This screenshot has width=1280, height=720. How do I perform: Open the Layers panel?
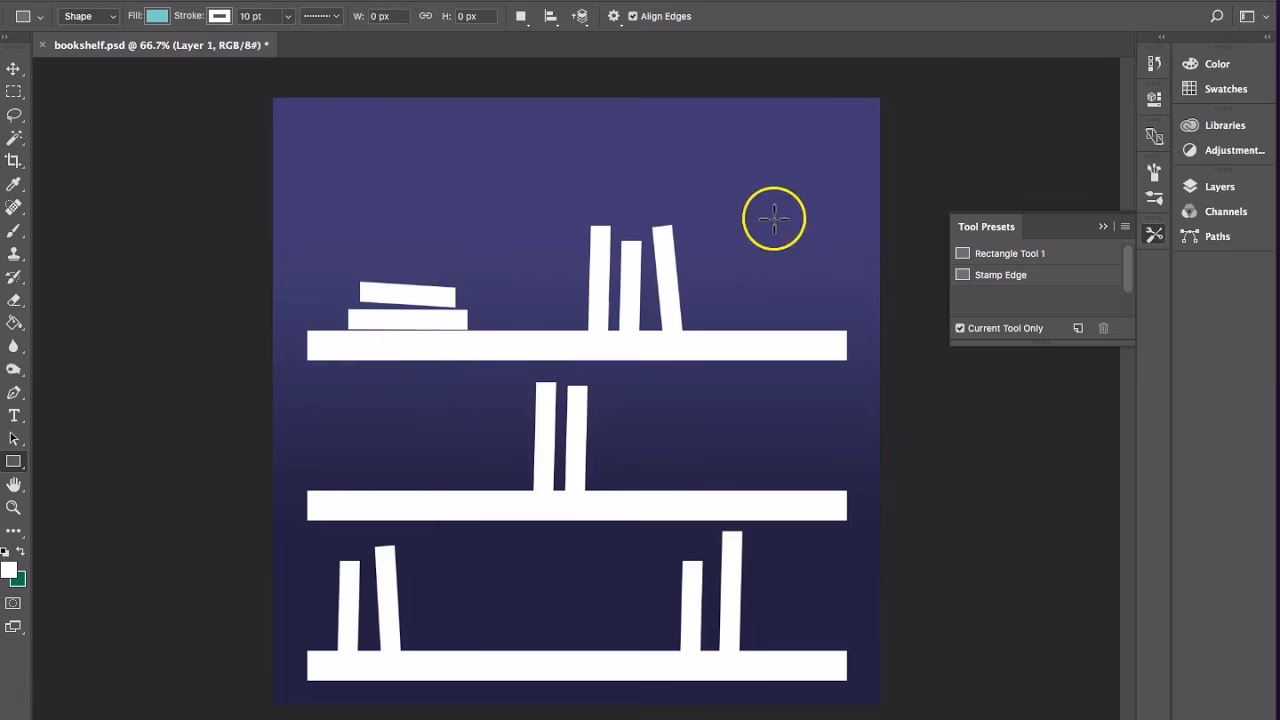tap(1218, 186)
